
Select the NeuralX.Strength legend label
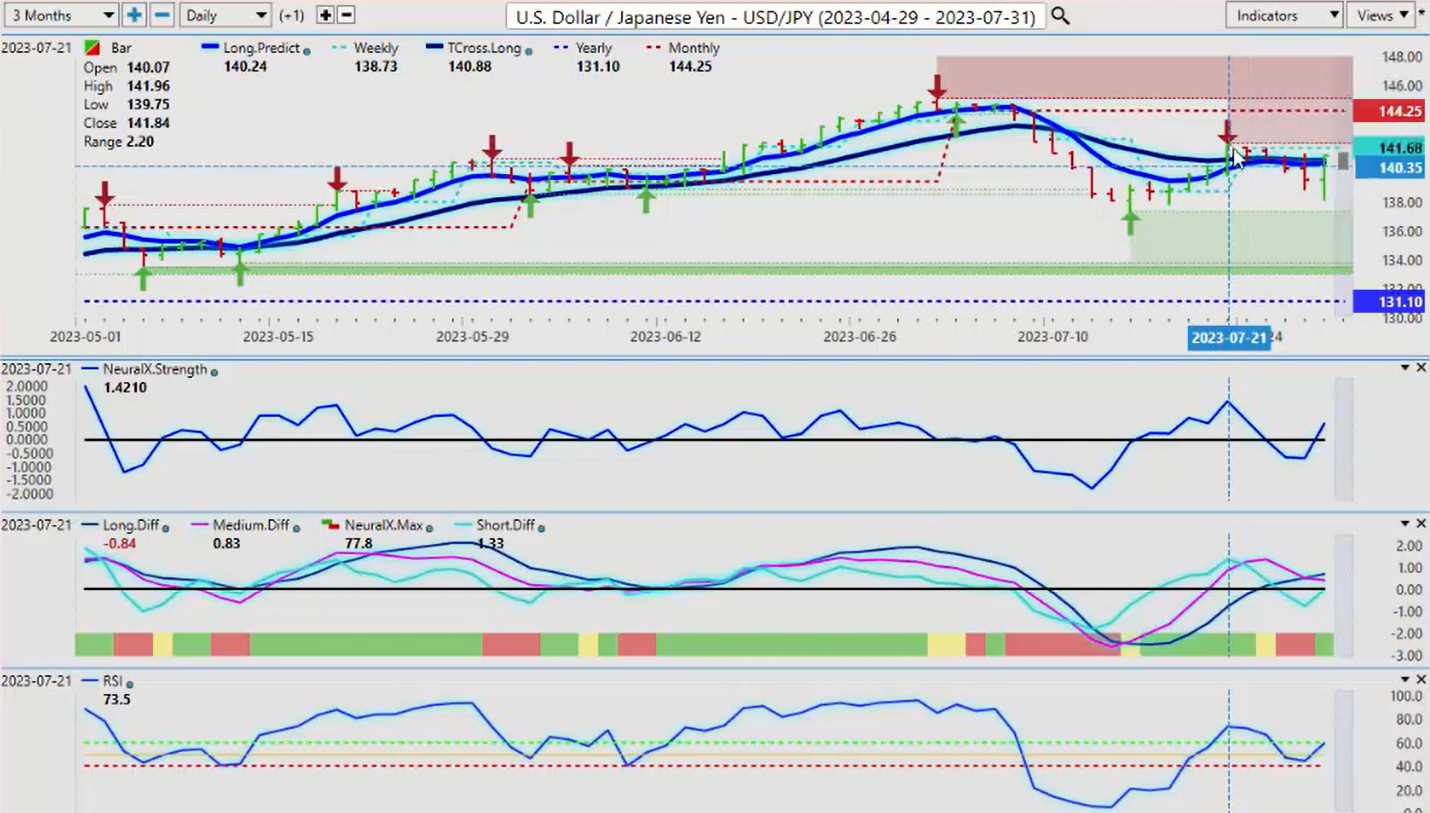(x=155, y=370)
